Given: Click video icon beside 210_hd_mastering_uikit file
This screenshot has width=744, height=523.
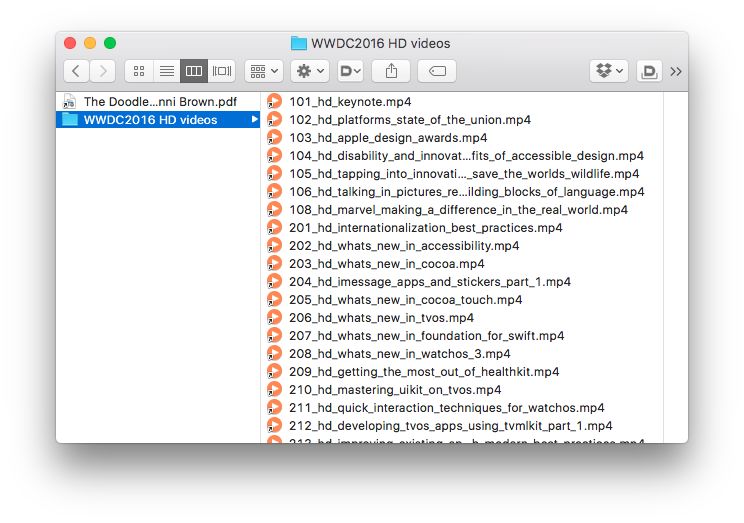Looking at the screenshot, I should pyautogui.click(x=274, y=390).
